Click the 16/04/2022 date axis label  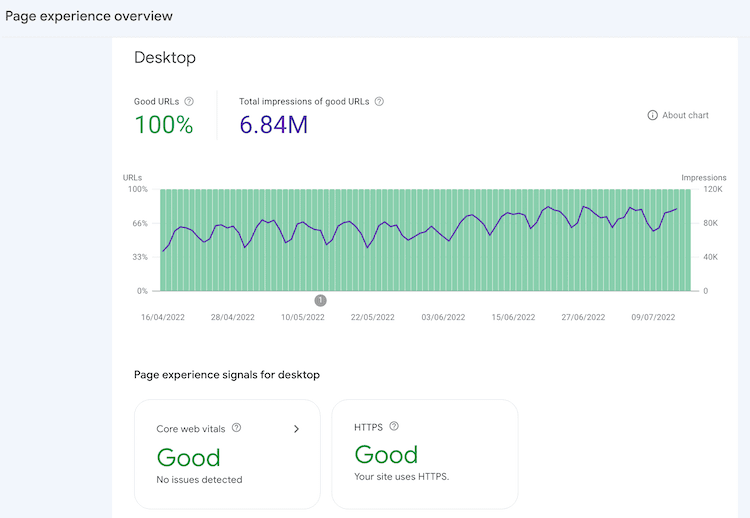pyautogui.click(x=164, y=317)
